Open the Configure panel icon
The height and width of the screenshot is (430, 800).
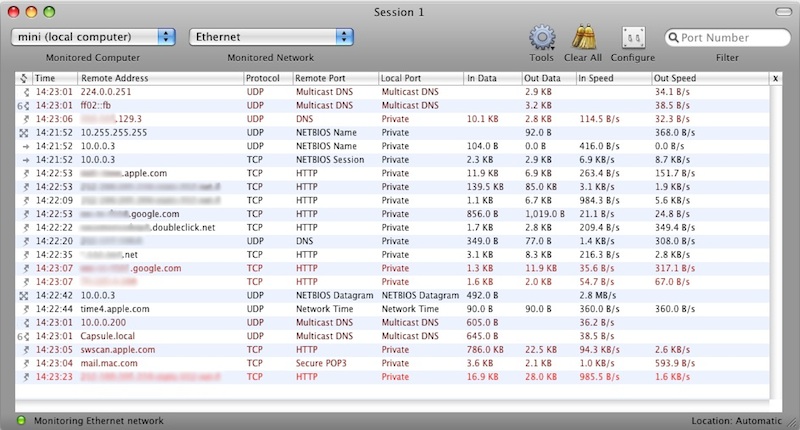click(632, 38)
